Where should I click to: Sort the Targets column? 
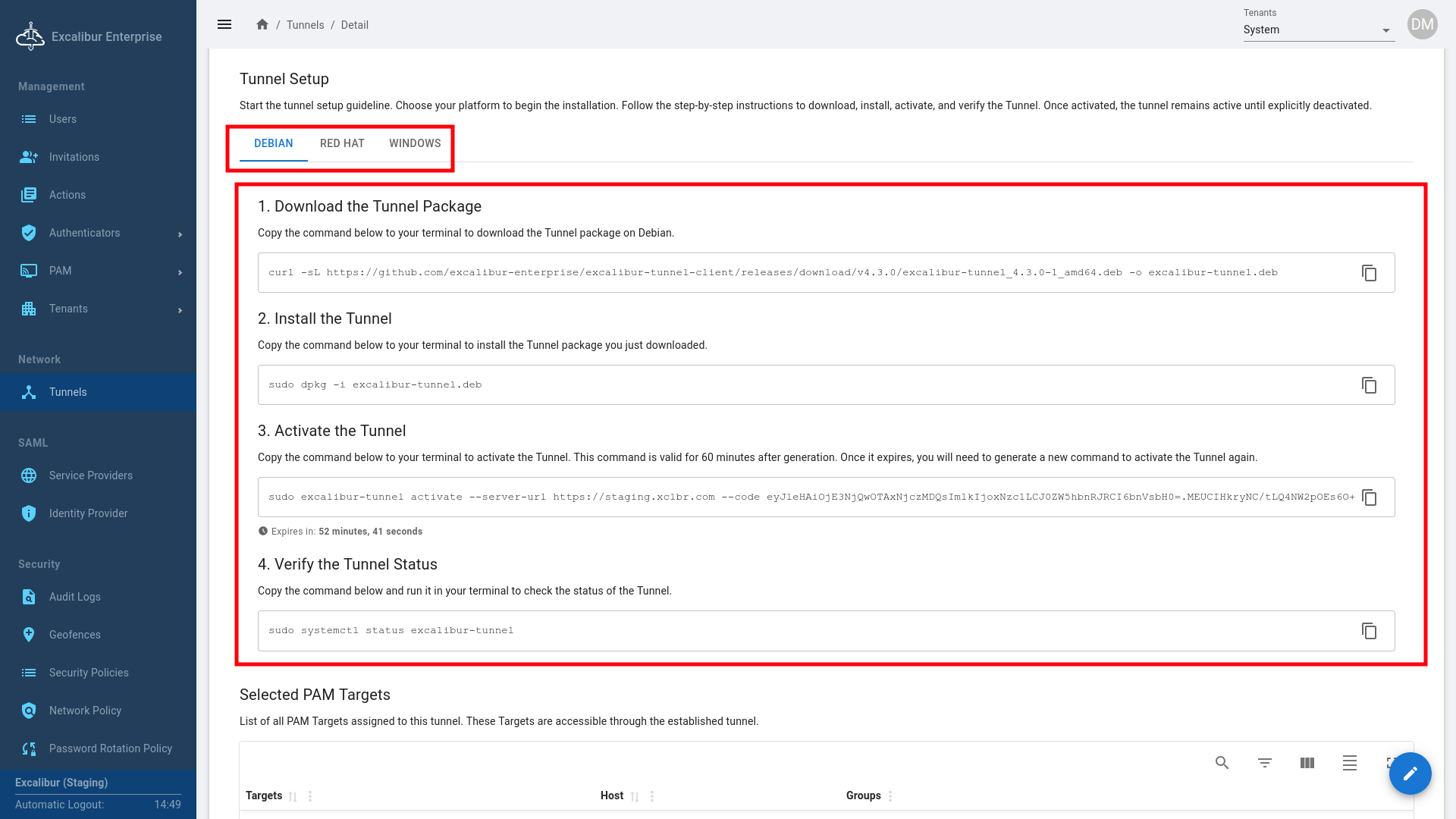click(x=293, y=796)
